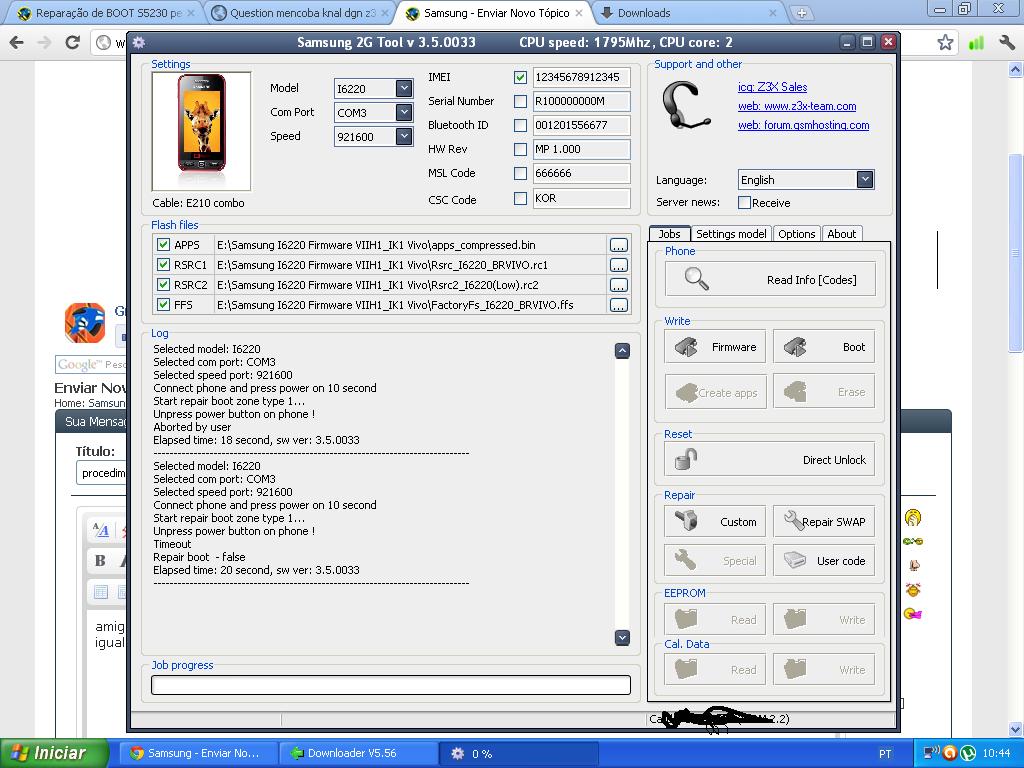Click the Cal. Data Write button

point(824,669)
